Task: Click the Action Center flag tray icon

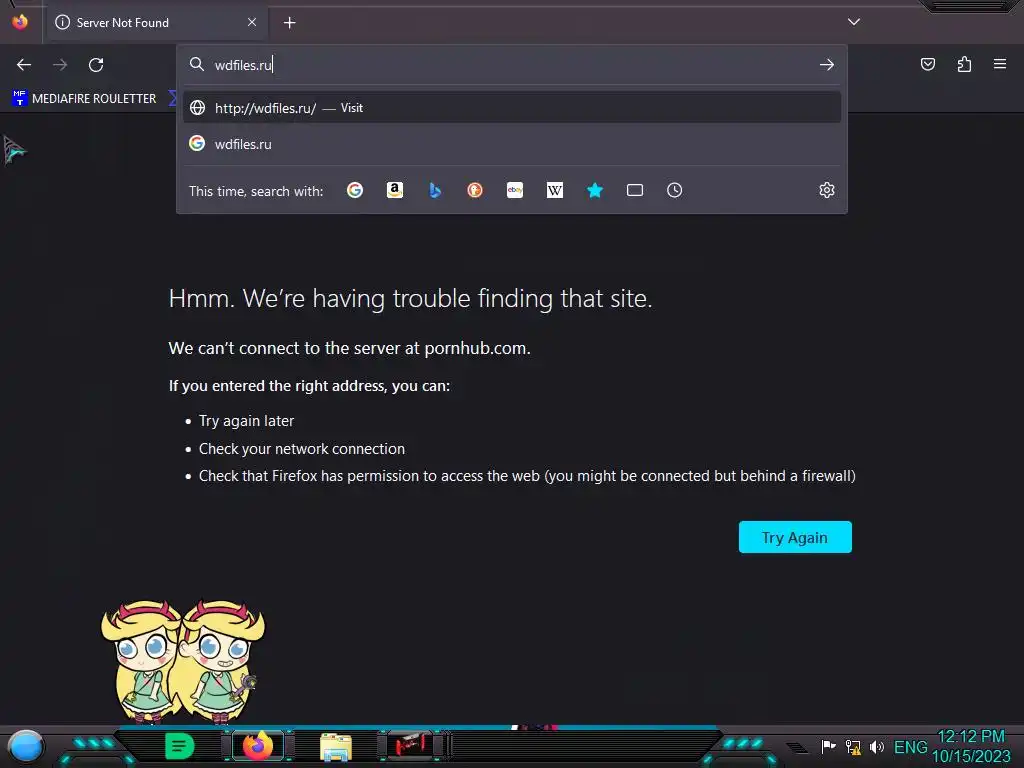Action: click(828, 746)
